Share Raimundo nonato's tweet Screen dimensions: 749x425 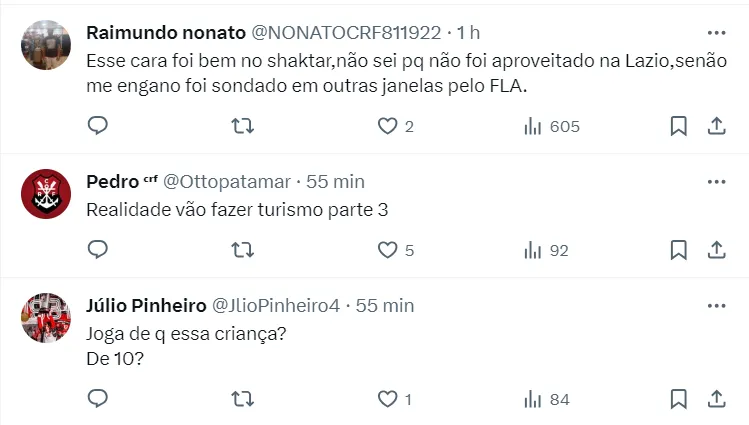click(716, 126)
